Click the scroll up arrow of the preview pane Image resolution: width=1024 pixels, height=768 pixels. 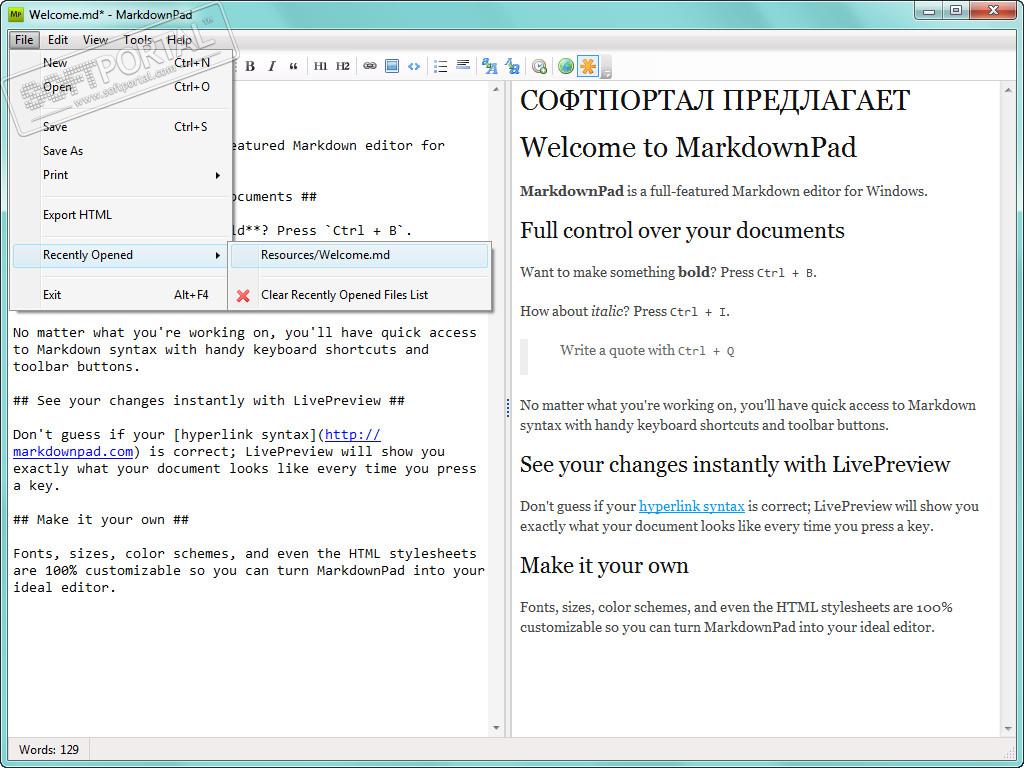coord(1008,89)
